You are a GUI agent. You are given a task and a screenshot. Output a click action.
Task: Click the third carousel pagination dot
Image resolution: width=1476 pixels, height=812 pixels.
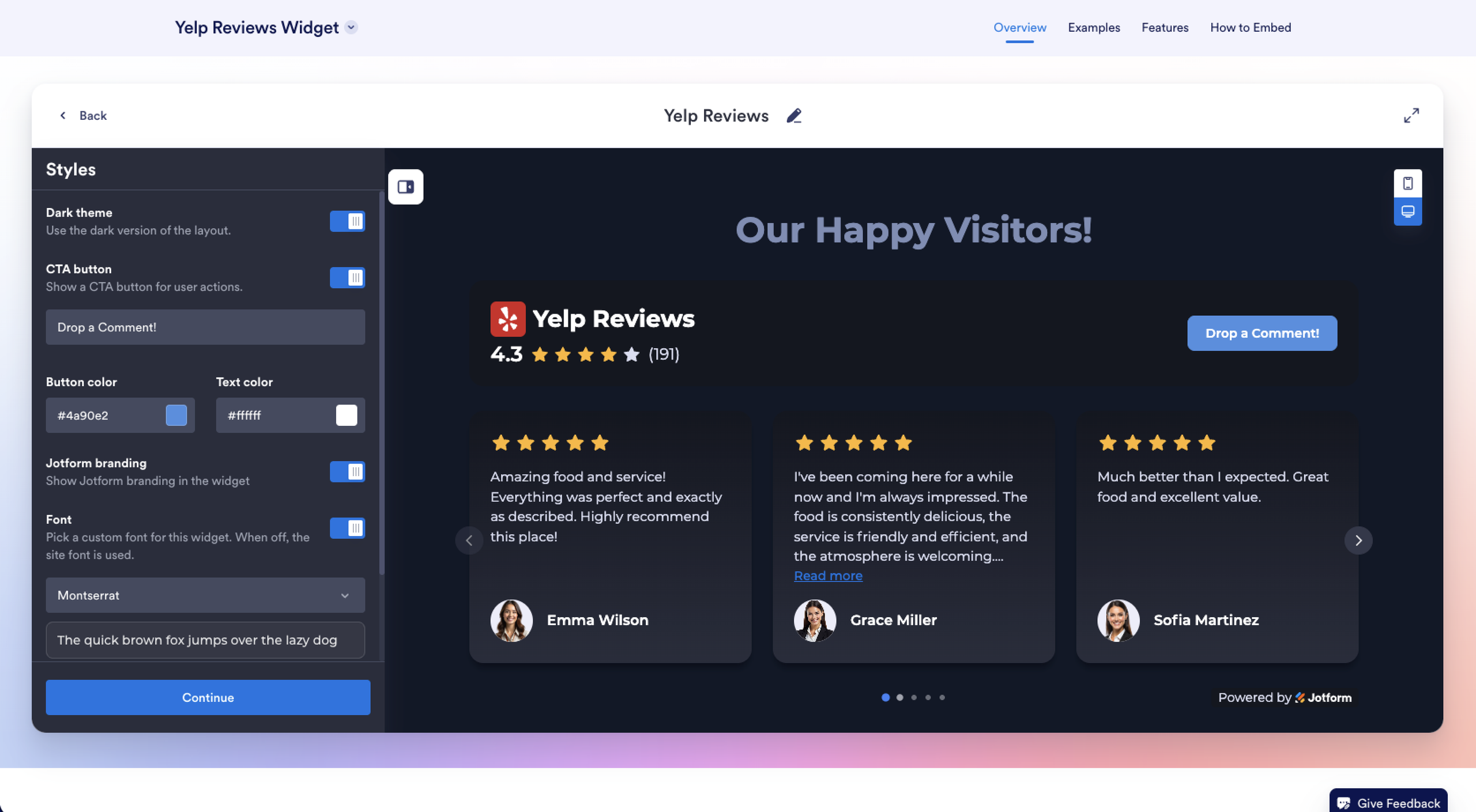coord(914,697)
